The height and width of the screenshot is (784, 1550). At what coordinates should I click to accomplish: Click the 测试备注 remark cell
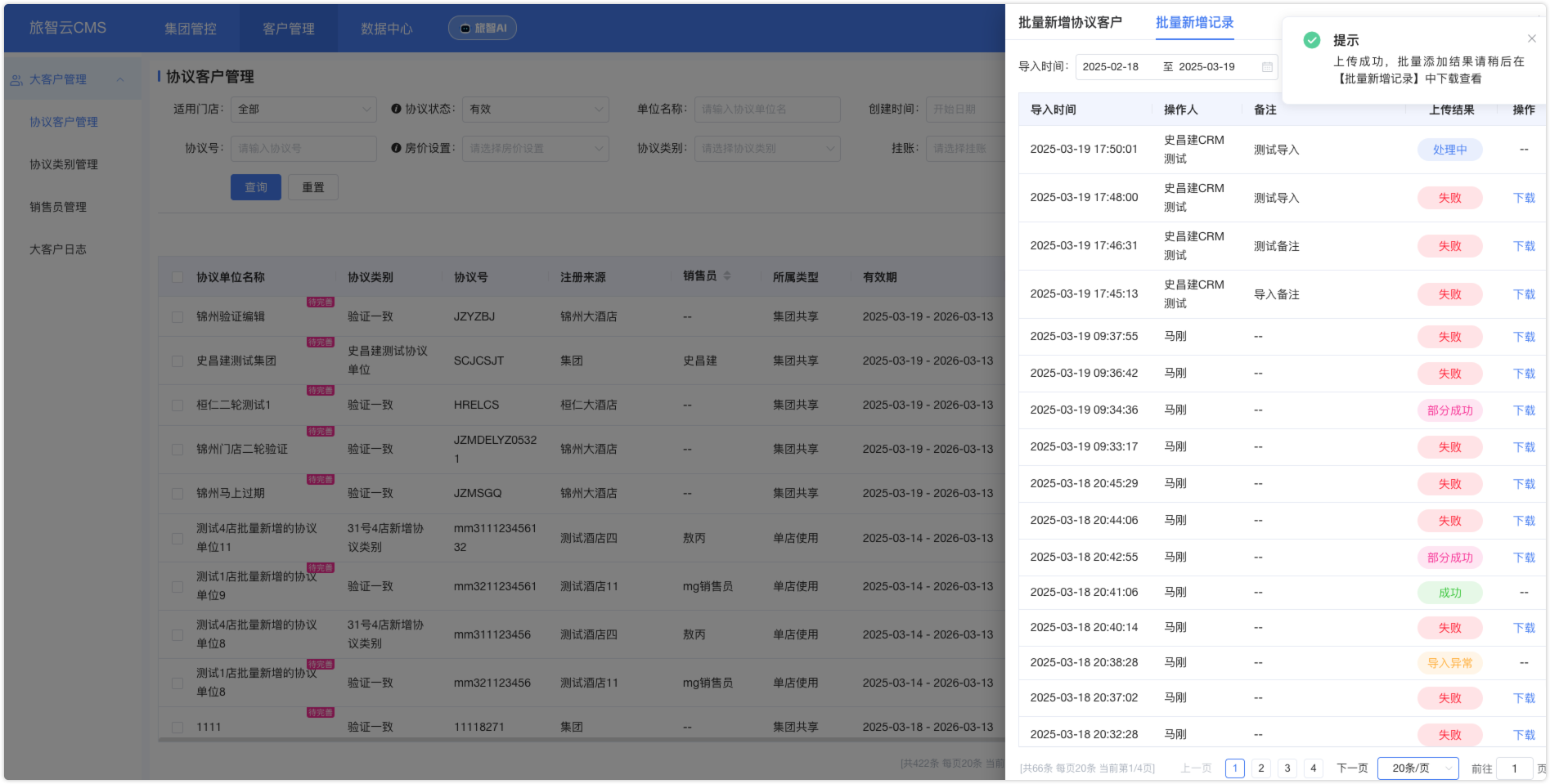(x=1276, y=246)
